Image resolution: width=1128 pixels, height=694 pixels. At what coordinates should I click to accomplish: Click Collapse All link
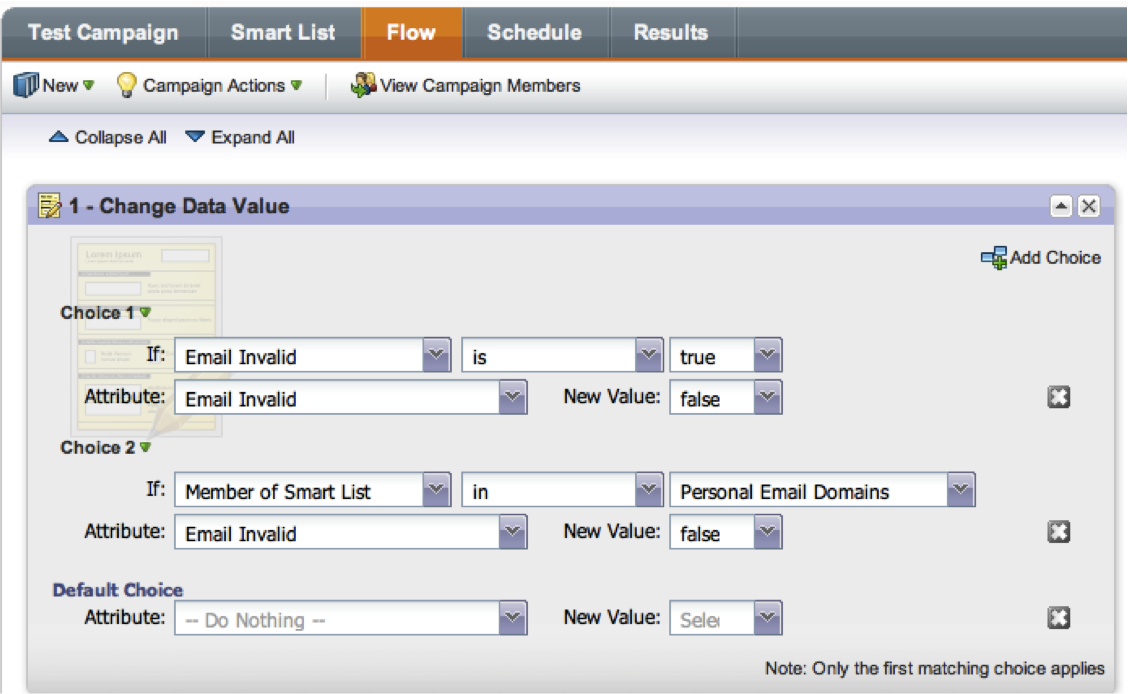pyautogui.click(x=108, y=138)
